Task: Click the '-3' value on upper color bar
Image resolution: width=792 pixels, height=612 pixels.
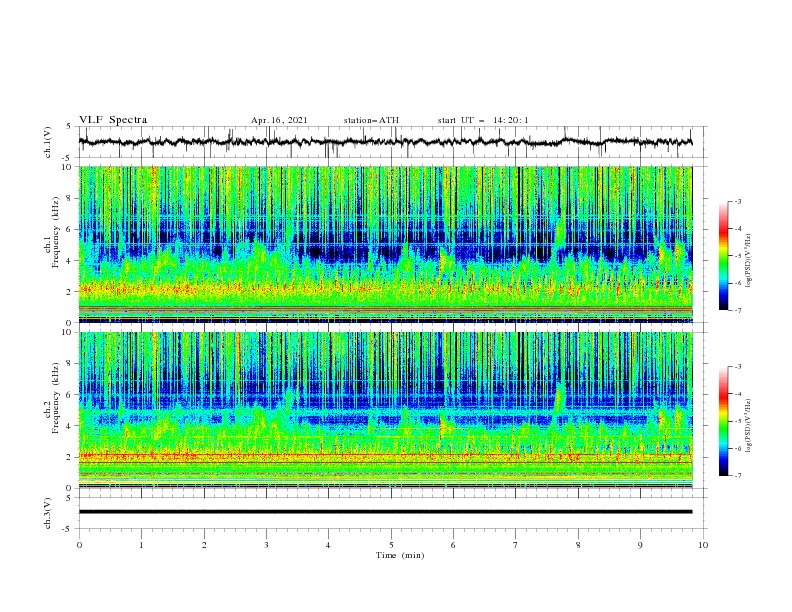Action: coord(737,201)
